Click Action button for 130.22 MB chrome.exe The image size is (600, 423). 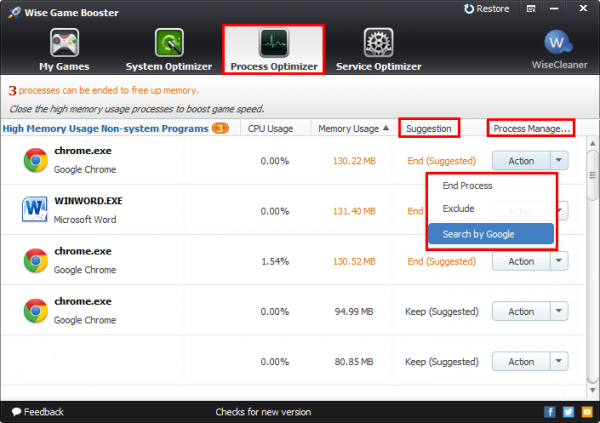(521, 161)
